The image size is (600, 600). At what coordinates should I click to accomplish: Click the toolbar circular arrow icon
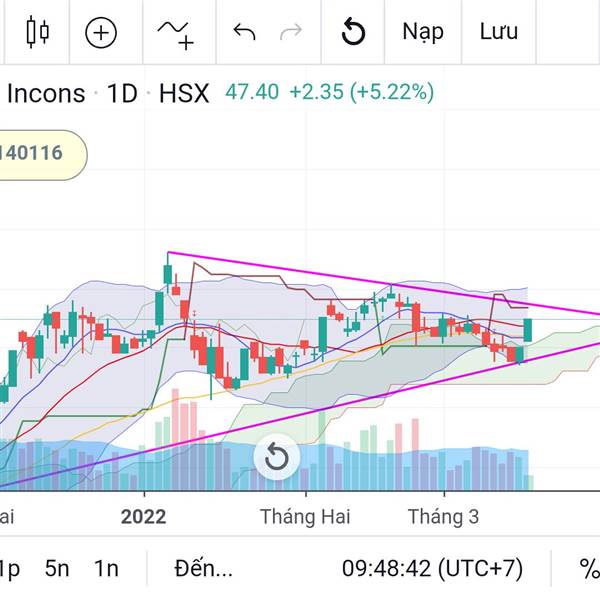point(353,32)
